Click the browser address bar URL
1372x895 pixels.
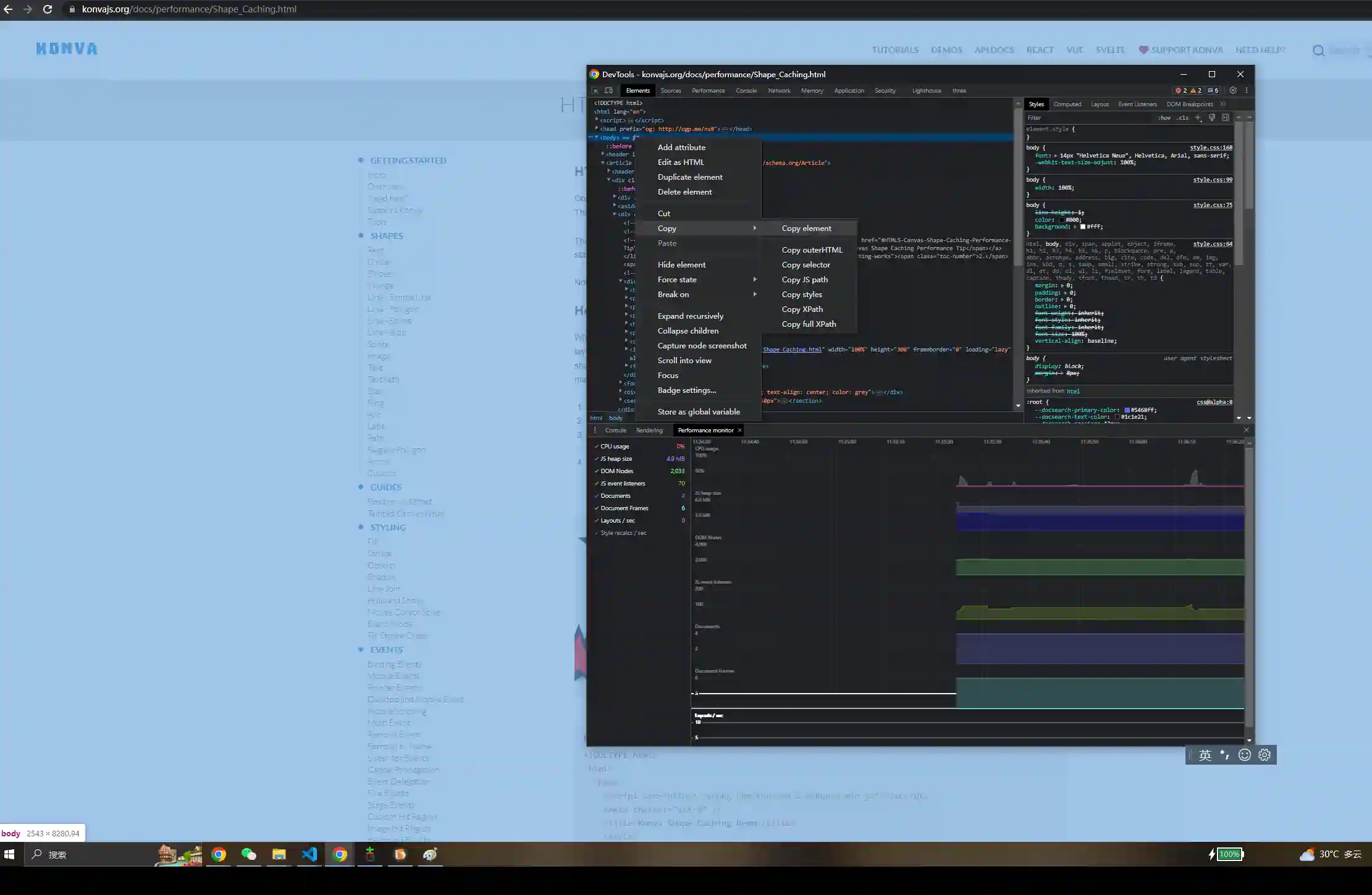(x=189, y=9)
